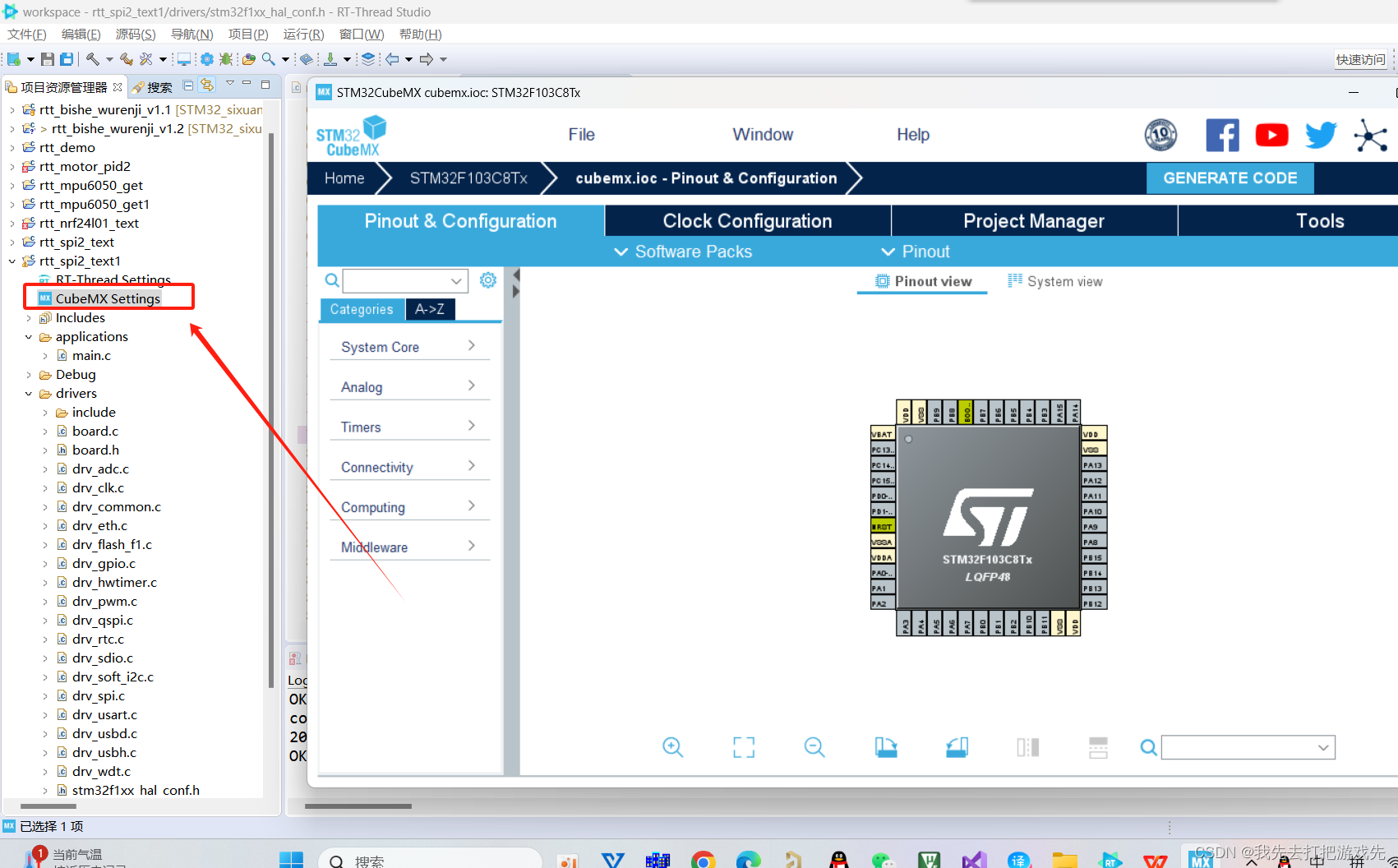Click zoom out icon below chip
This screenshot has height=868, width=1398.
(814, 747)
